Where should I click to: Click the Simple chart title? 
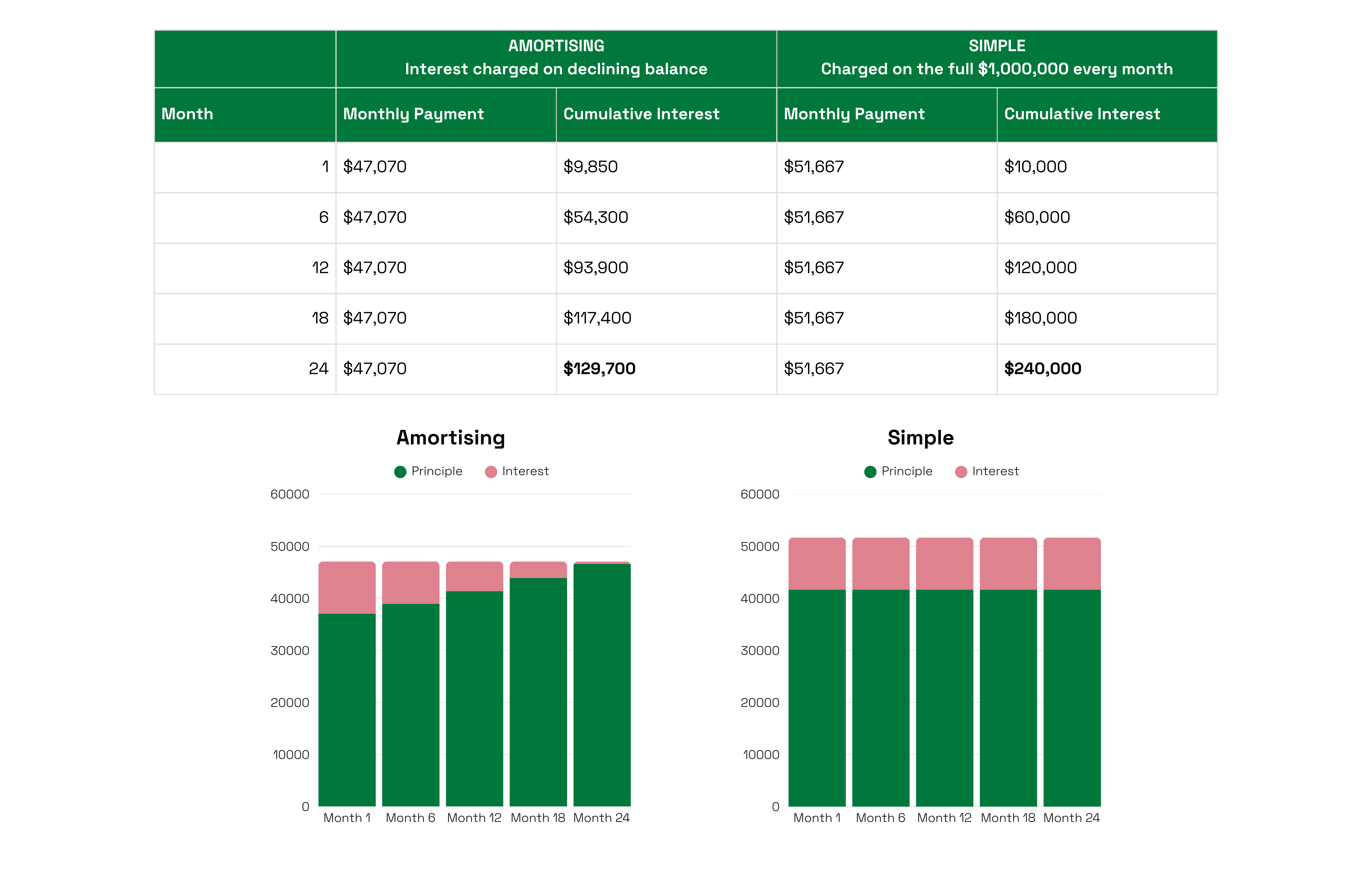pos(920,438)
